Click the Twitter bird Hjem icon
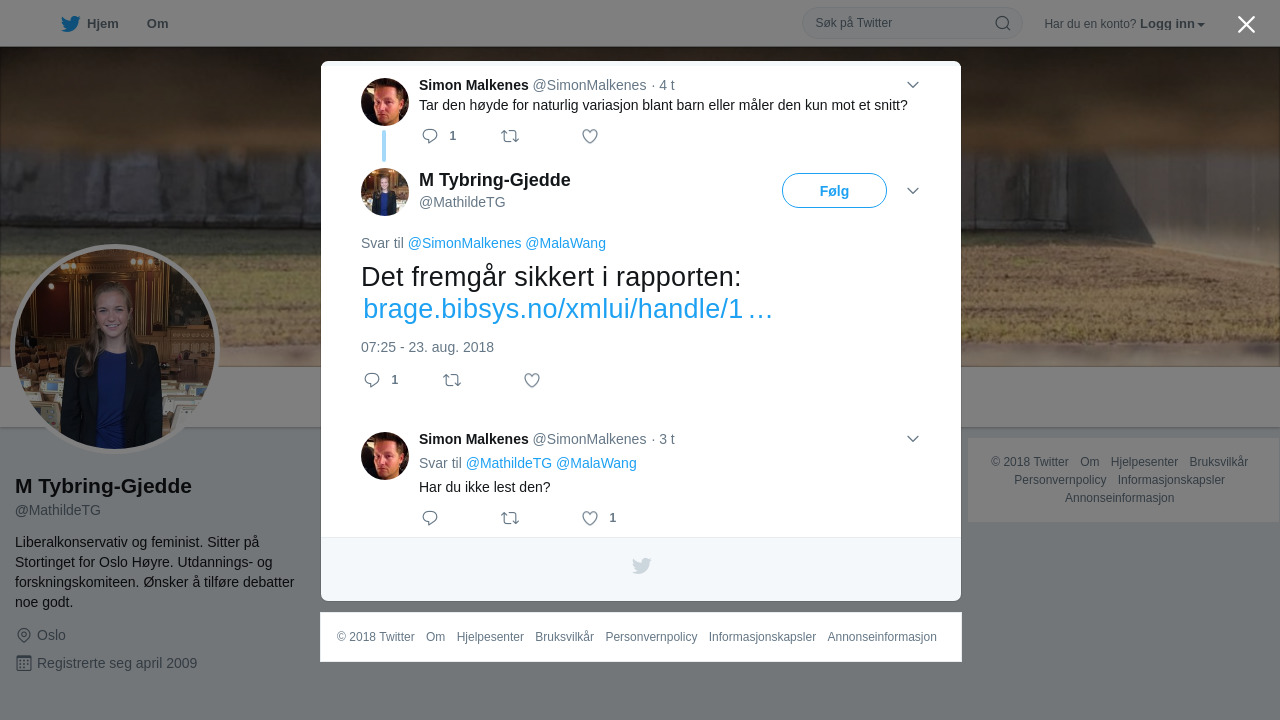This screenshot has height=720, width=1280. (x=70, y=24)
